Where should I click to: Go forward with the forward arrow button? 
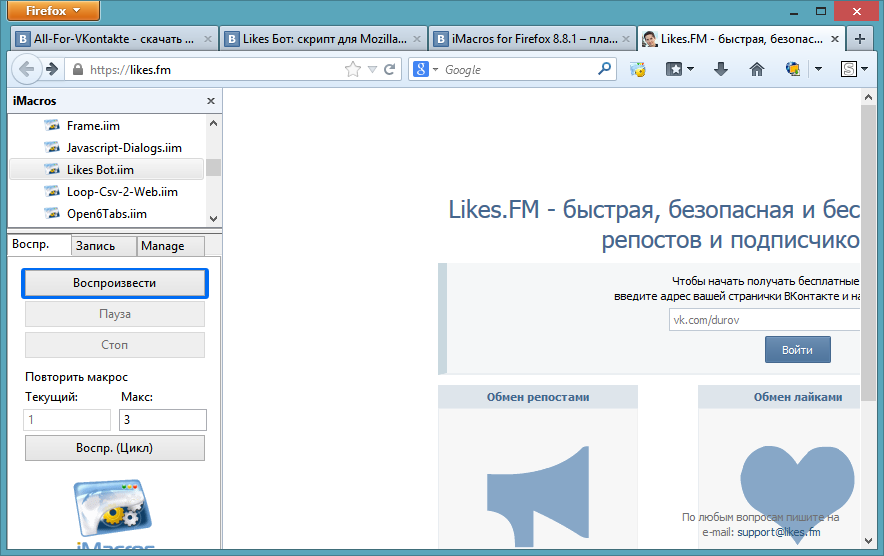[52, 69]
